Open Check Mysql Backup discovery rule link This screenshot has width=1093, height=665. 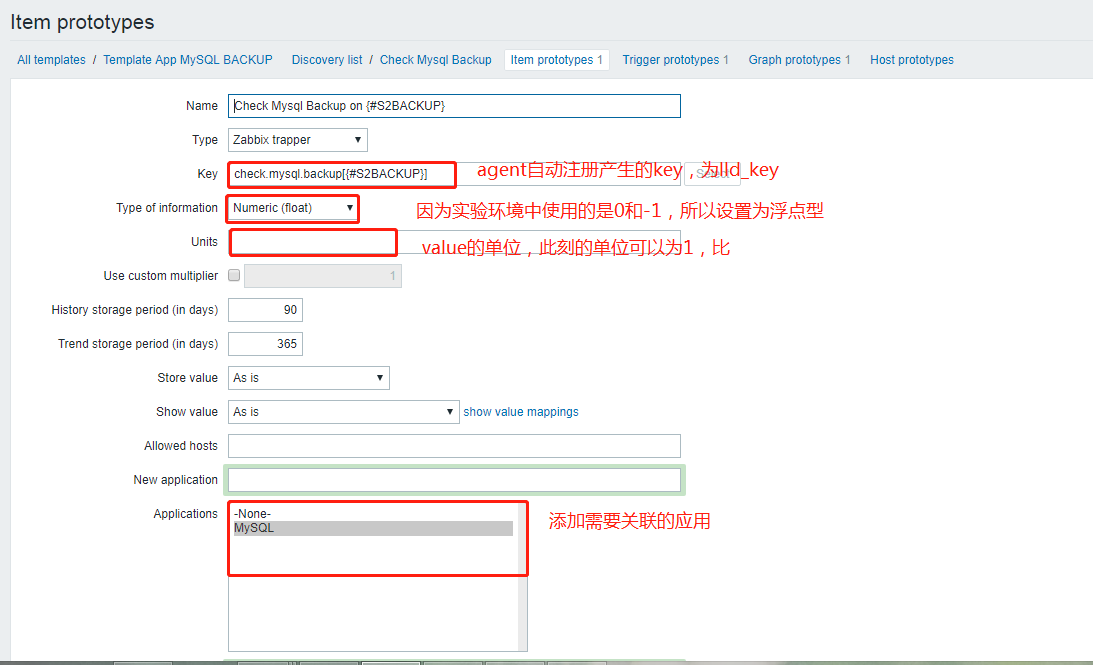436,60
